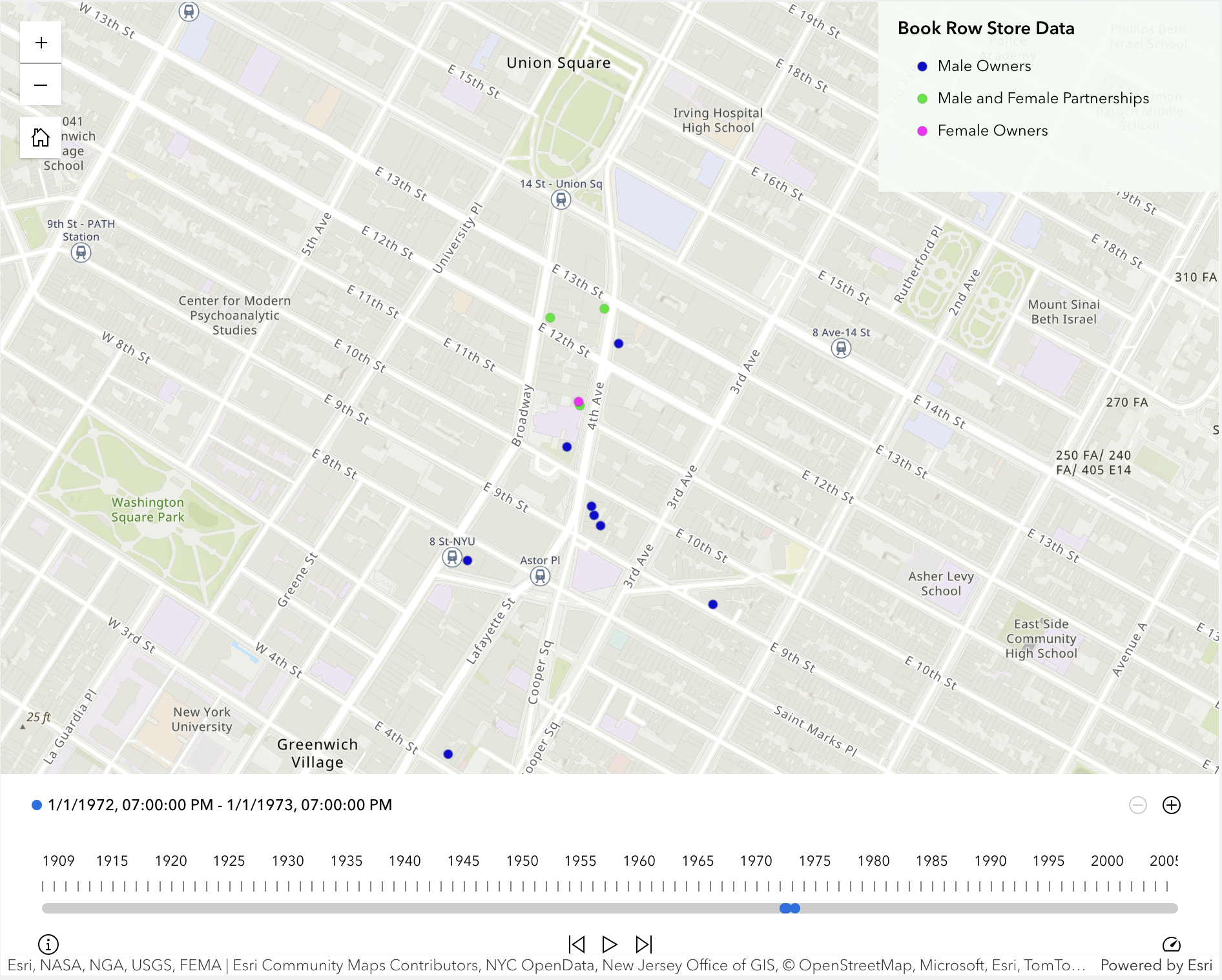1222x980 pixels.
Task: Zoom out the timeline scale
Action: point(1138,805)
